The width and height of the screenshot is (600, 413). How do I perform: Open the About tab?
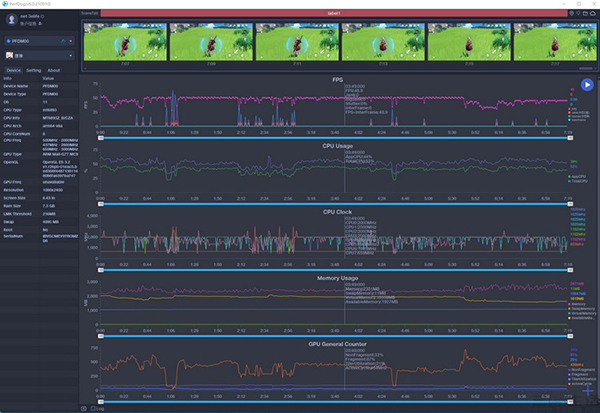[x=54, y=71]
